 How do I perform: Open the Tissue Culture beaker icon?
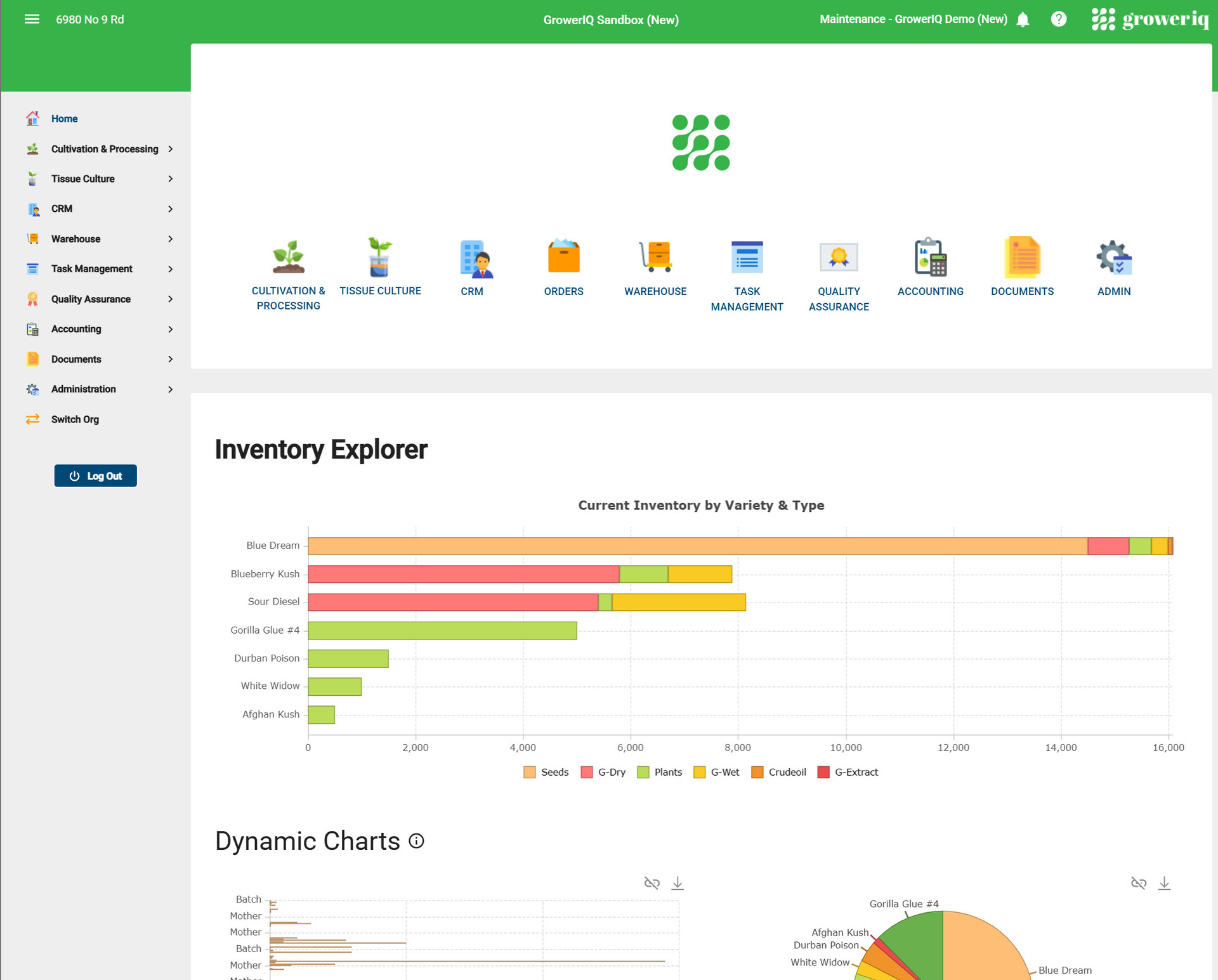click(x=380, y=257)
